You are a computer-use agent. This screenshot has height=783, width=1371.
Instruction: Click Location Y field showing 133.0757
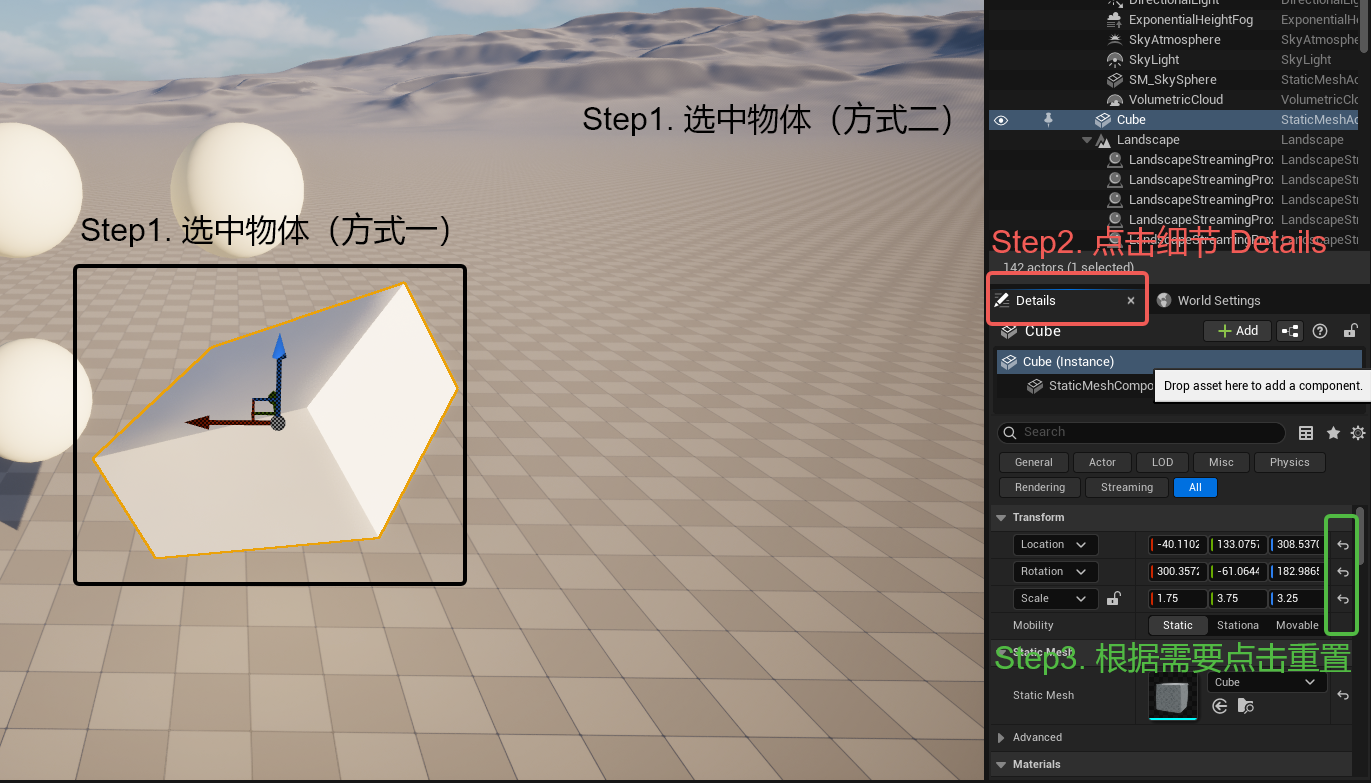pyautogui.click(x=1237, y=545)
